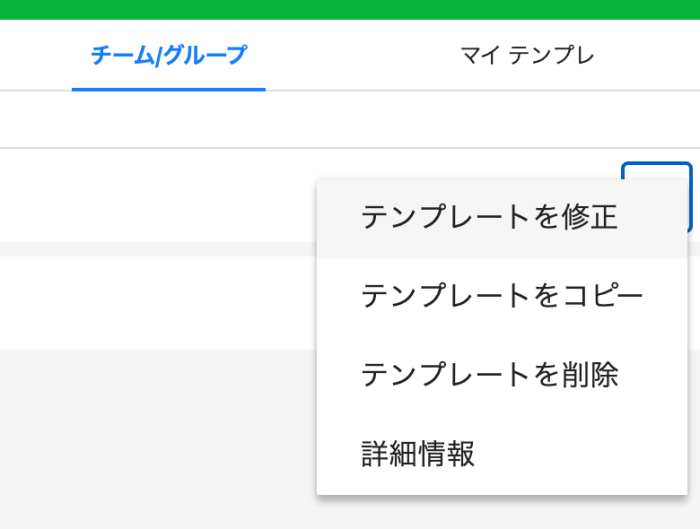
Task: Open 詳細情報 from the dropdown menu
Action: coord(502,454)
